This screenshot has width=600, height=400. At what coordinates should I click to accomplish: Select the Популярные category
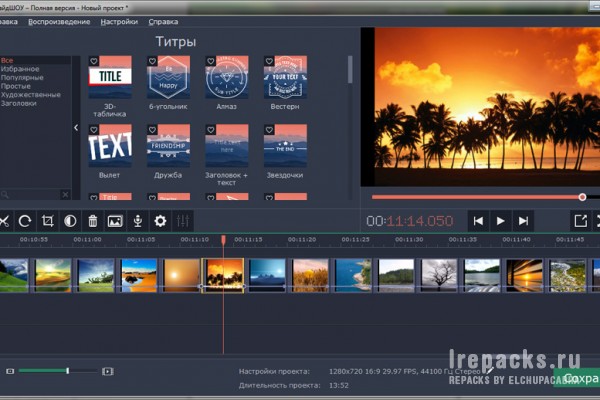[x=22, y=78]
